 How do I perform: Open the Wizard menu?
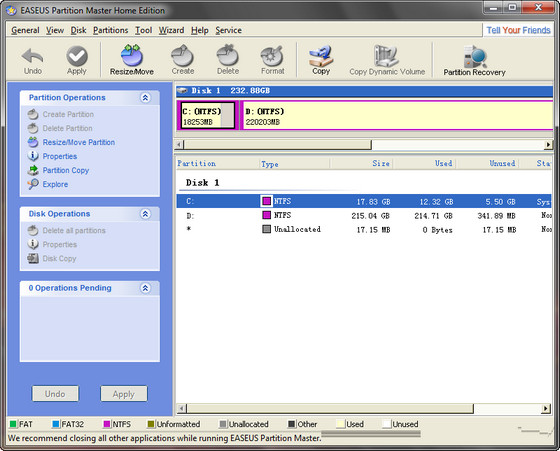[171, 30]
